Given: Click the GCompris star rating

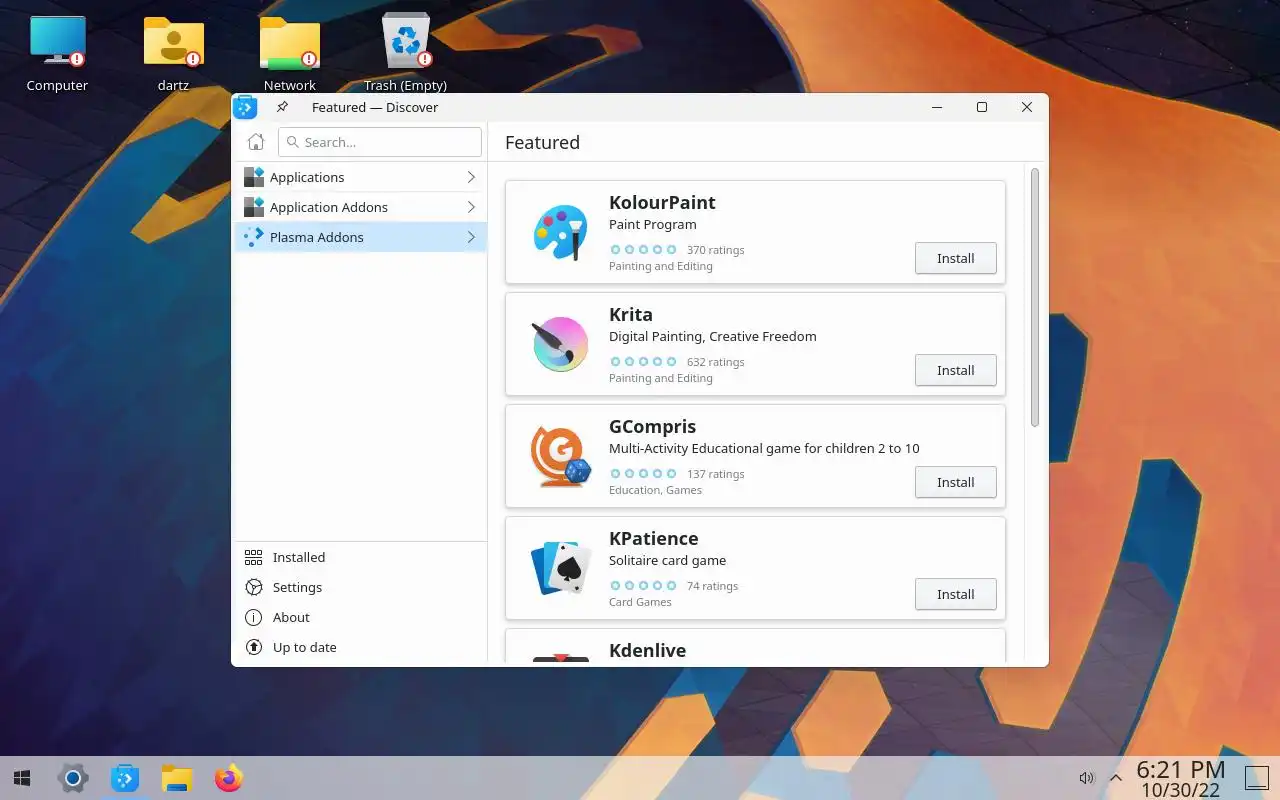Looking at the screenshot, I should tap(644, 474).
